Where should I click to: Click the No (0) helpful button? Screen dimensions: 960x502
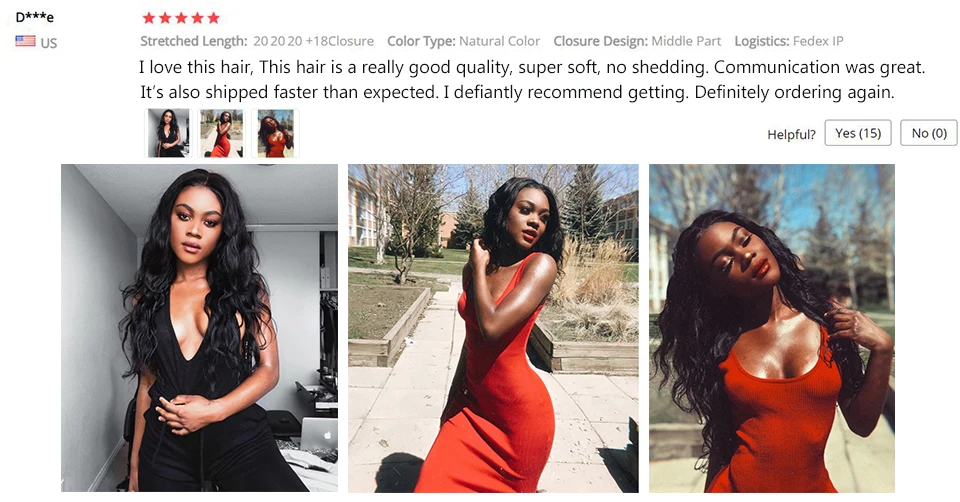(929, 133)
